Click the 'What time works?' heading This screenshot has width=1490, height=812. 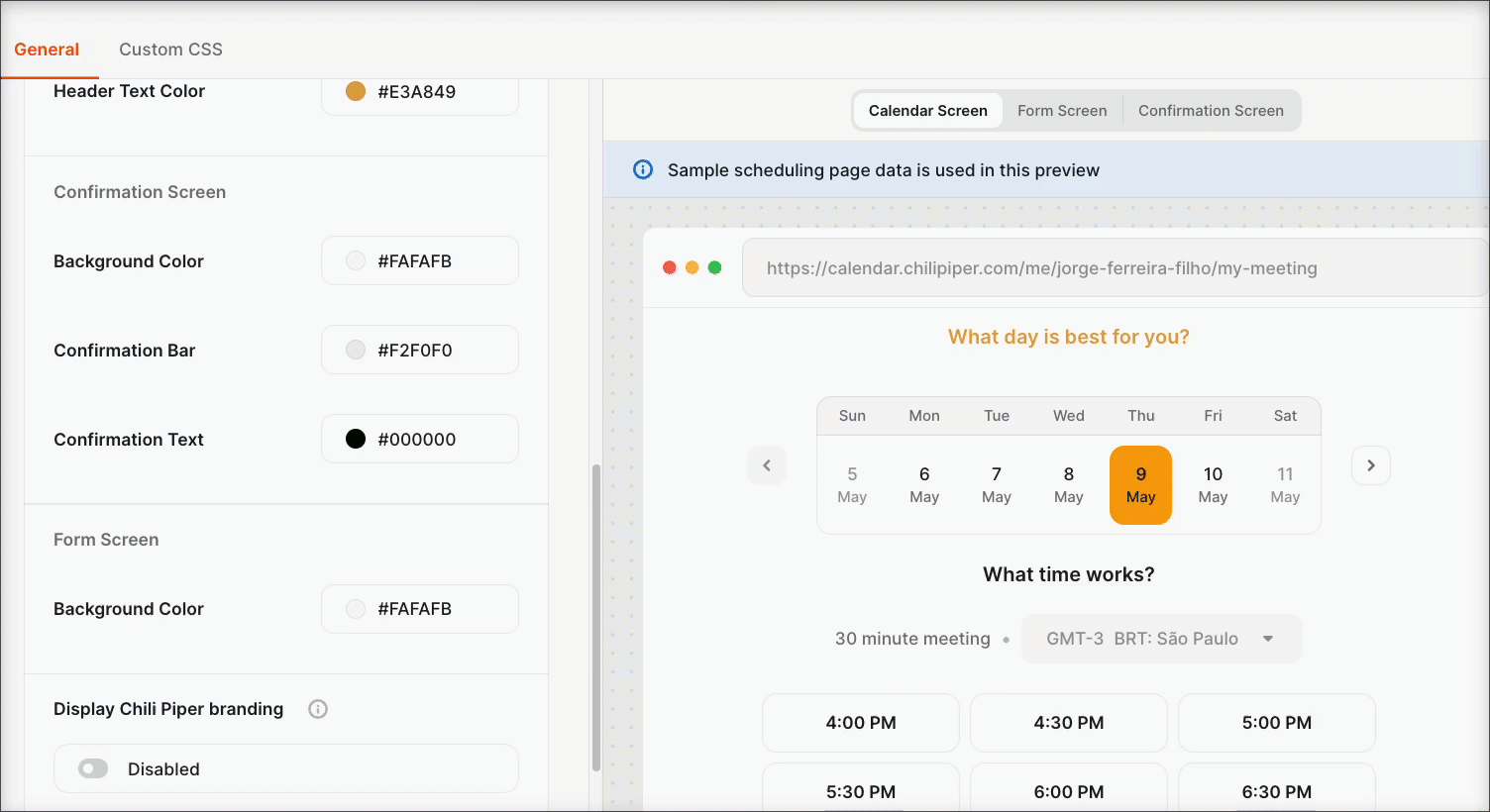(1069, 574)
